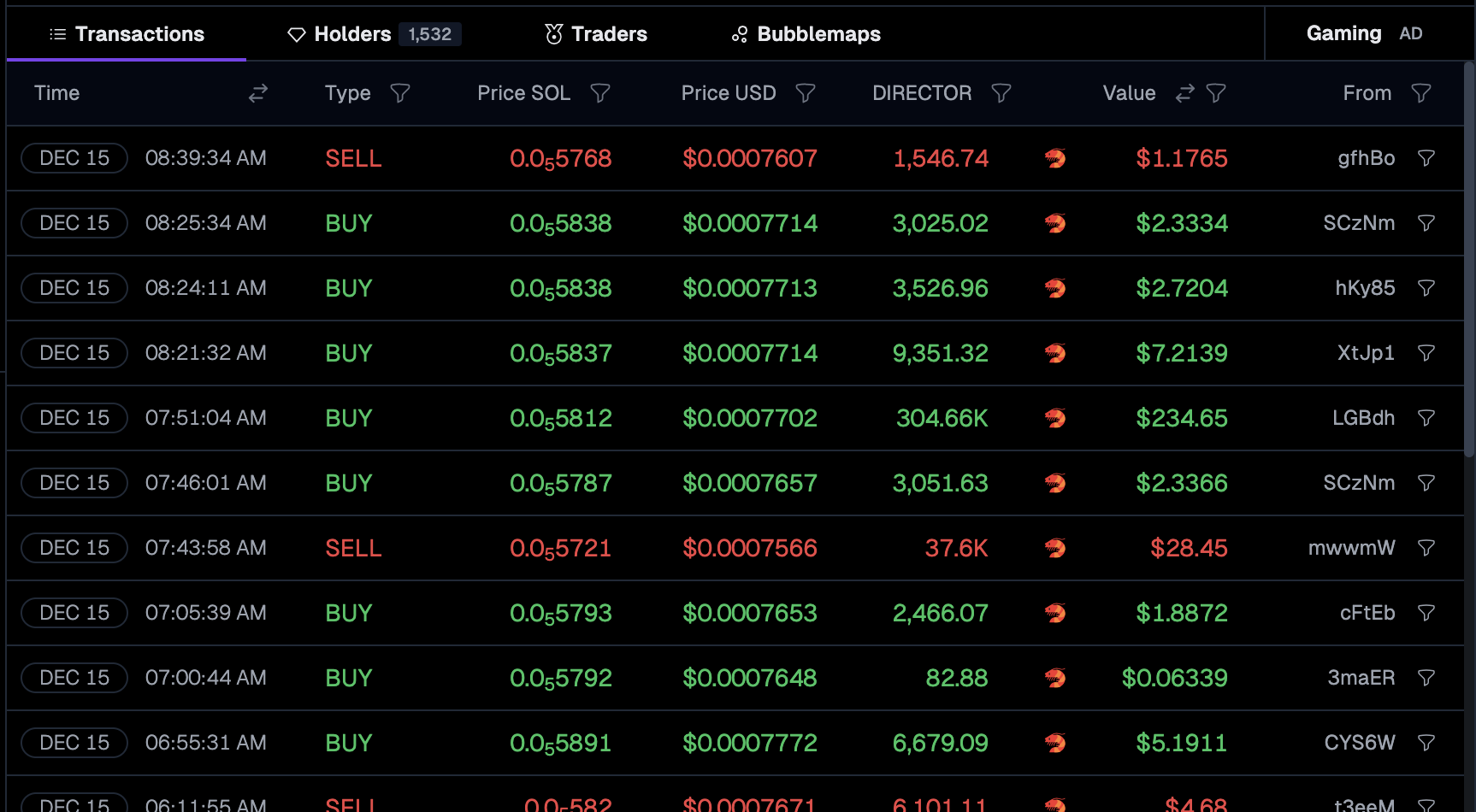Image resolution: width=1476 pixels, height=812 pixels.
Task: Click the Value column filter funnel
Action: pyautogui.click(x=1215, y=93)
